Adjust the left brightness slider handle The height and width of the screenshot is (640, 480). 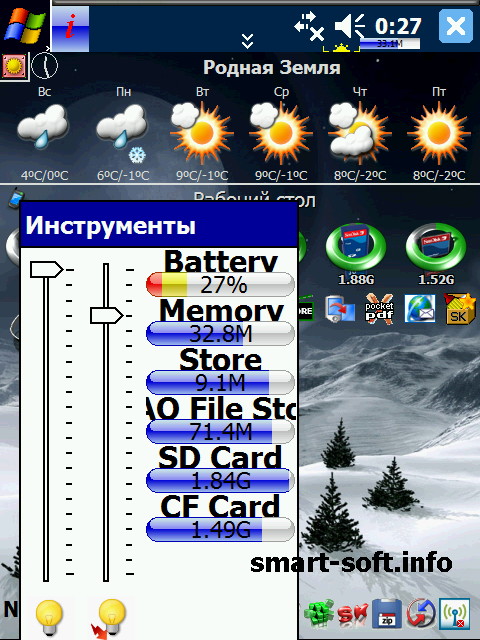click(46, 269)
